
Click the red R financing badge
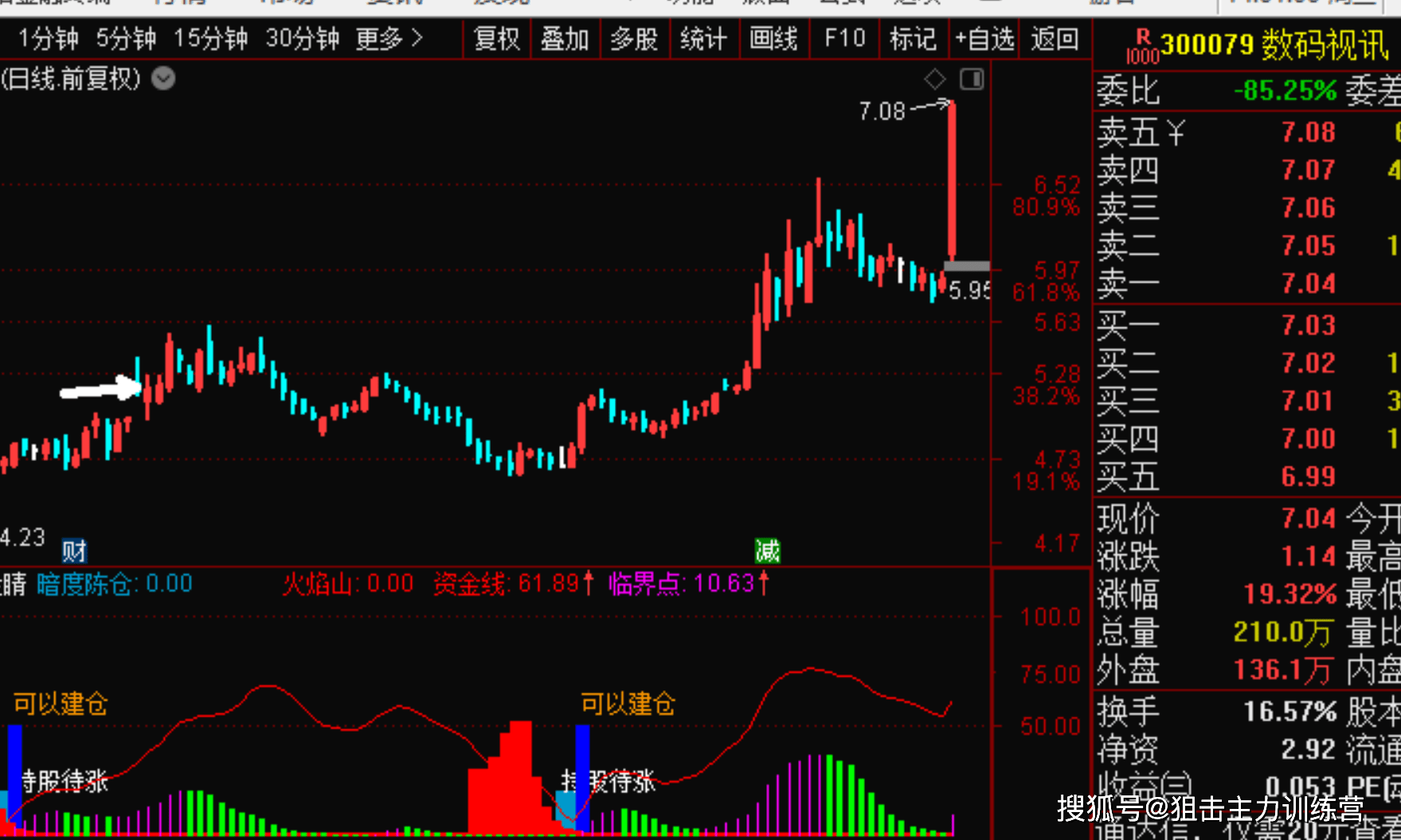click(1143, 36)
